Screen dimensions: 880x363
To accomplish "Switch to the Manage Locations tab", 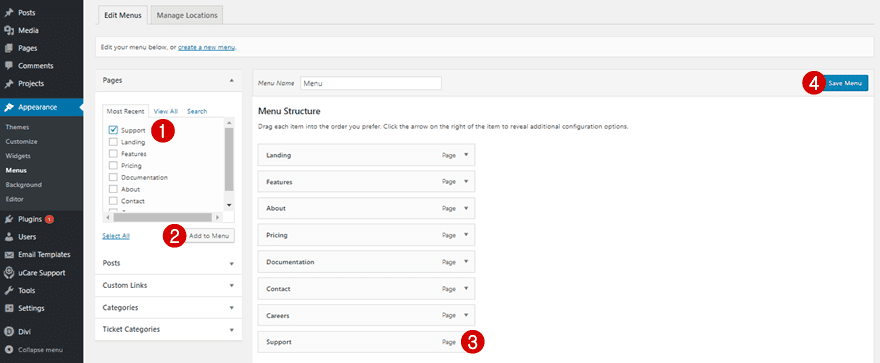I will click(187, 15).
